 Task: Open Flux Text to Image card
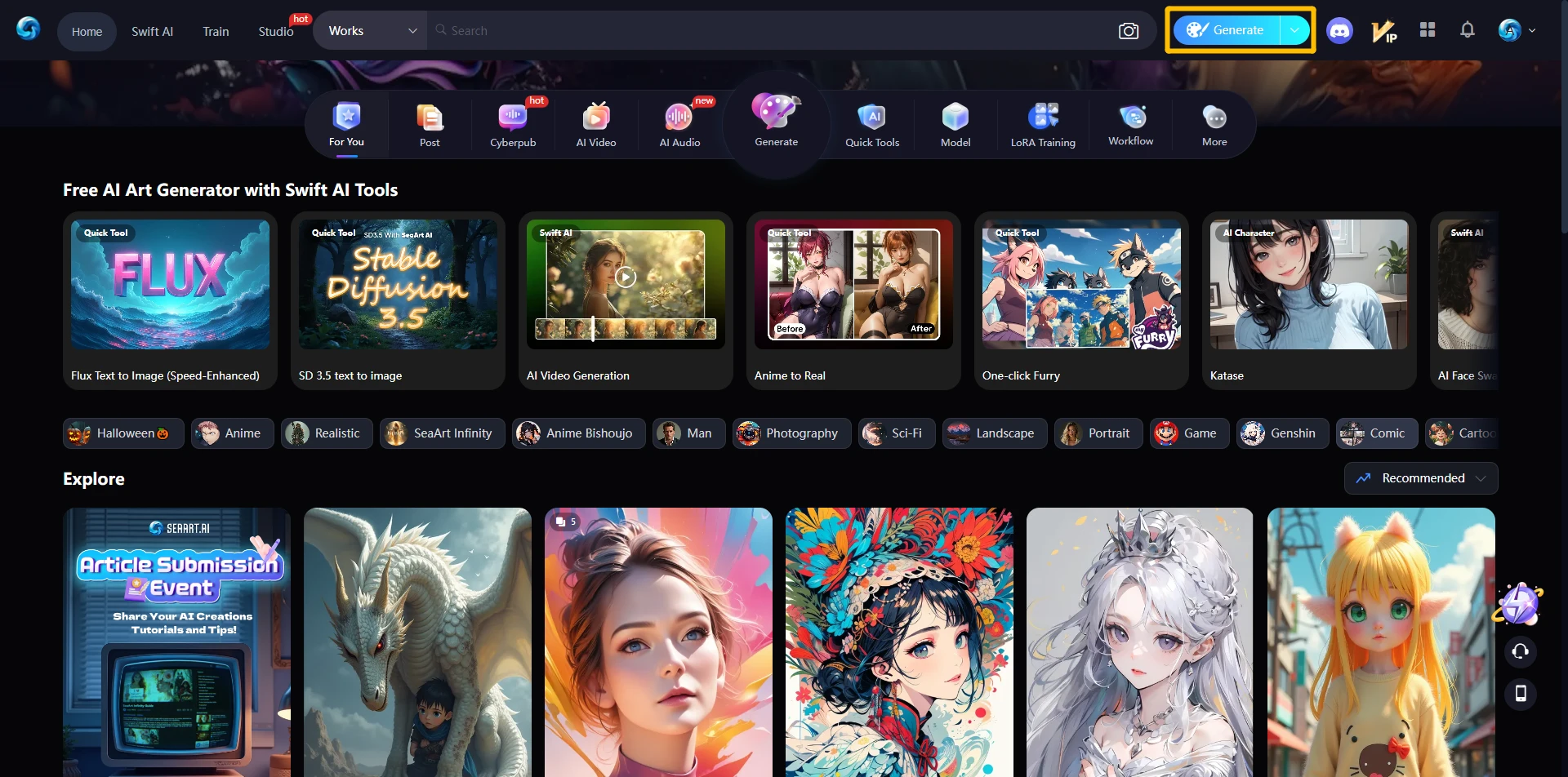(x=170, y=301)
